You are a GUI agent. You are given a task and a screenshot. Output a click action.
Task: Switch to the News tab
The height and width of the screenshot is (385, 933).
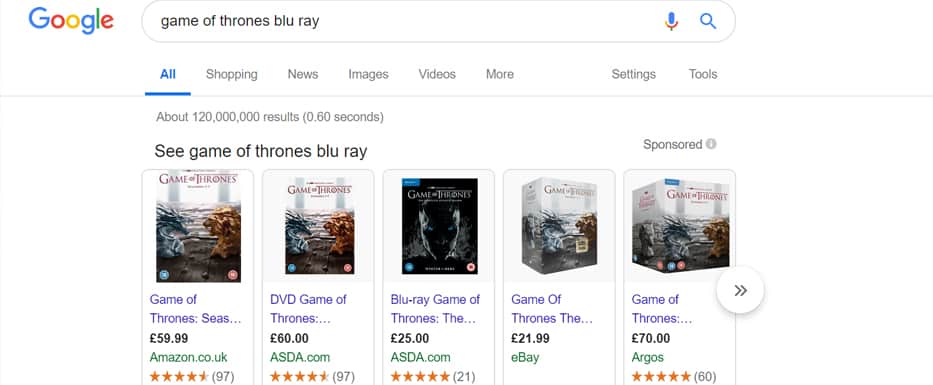pyautogui.click(x=303, y=74)
